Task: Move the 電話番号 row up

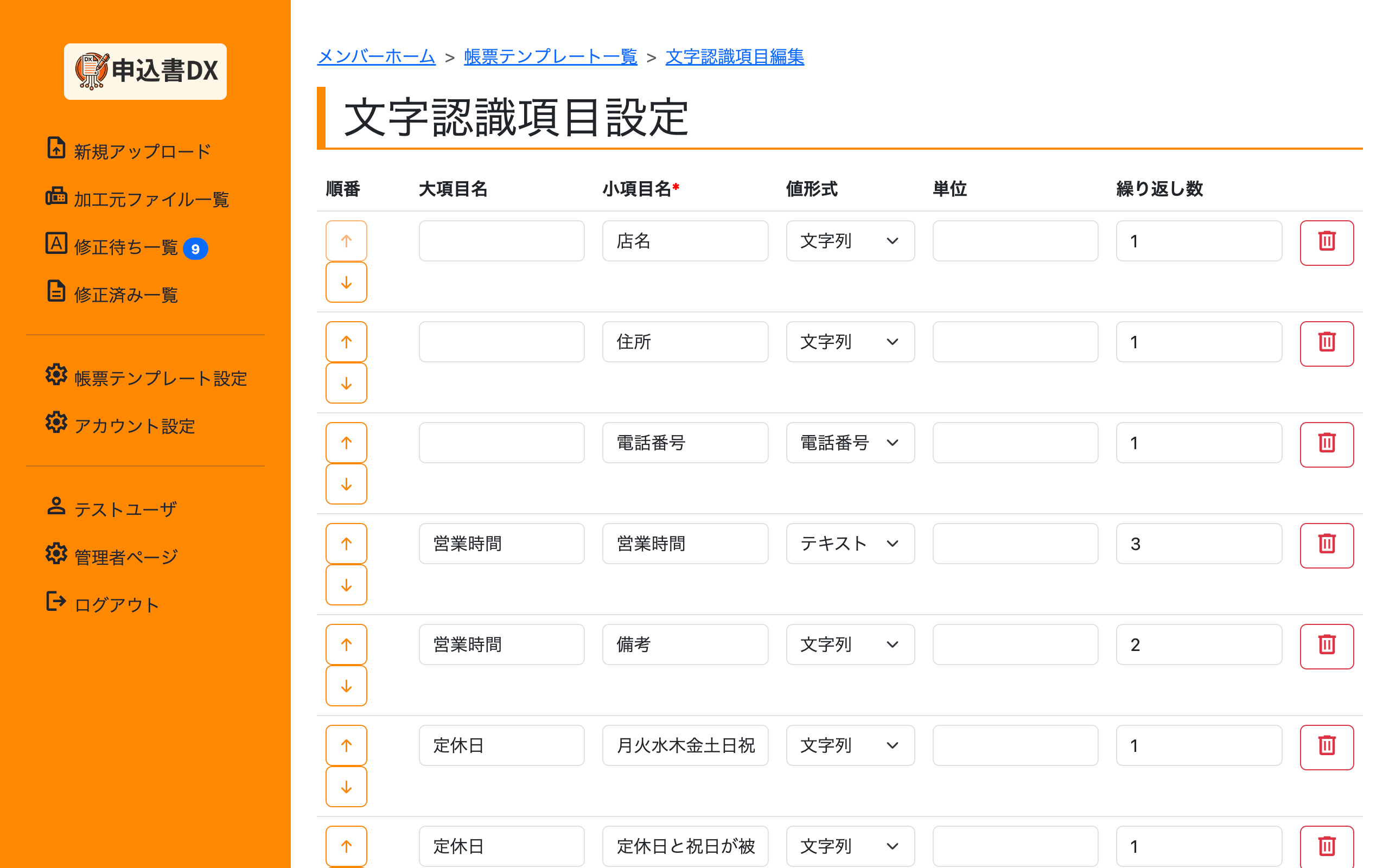Action: click(346, 443)
